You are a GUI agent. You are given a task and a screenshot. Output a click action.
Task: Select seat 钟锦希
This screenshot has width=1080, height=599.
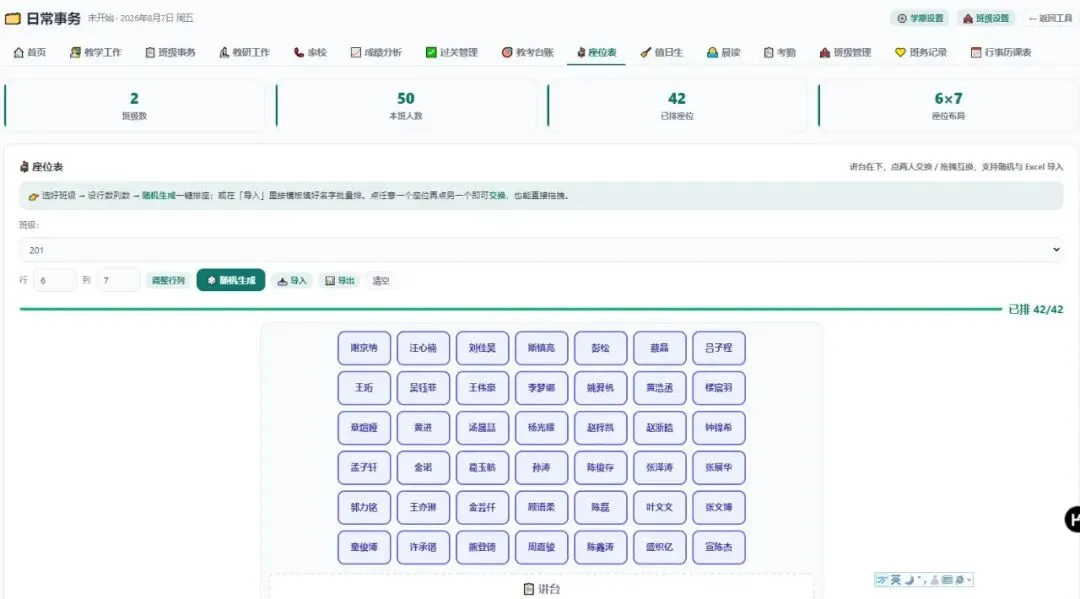(718, 428)
